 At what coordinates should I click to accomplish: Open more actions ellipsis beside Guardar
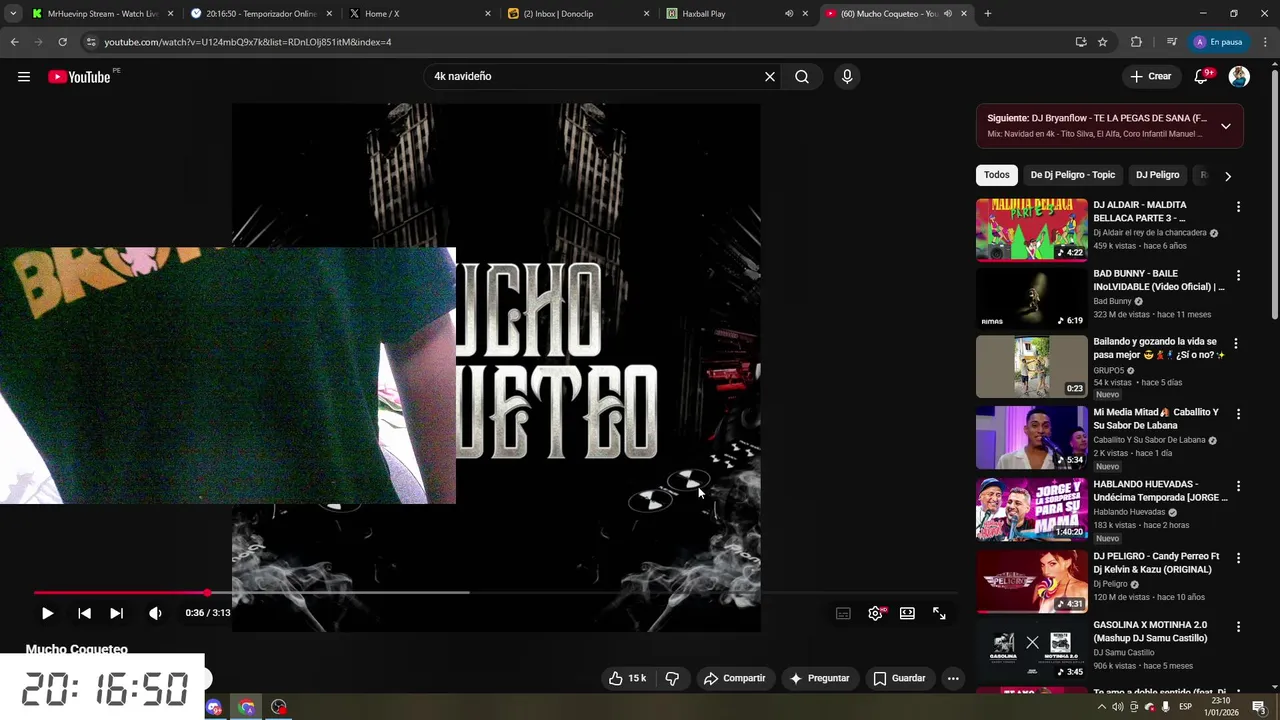click(x=953, y=678)
